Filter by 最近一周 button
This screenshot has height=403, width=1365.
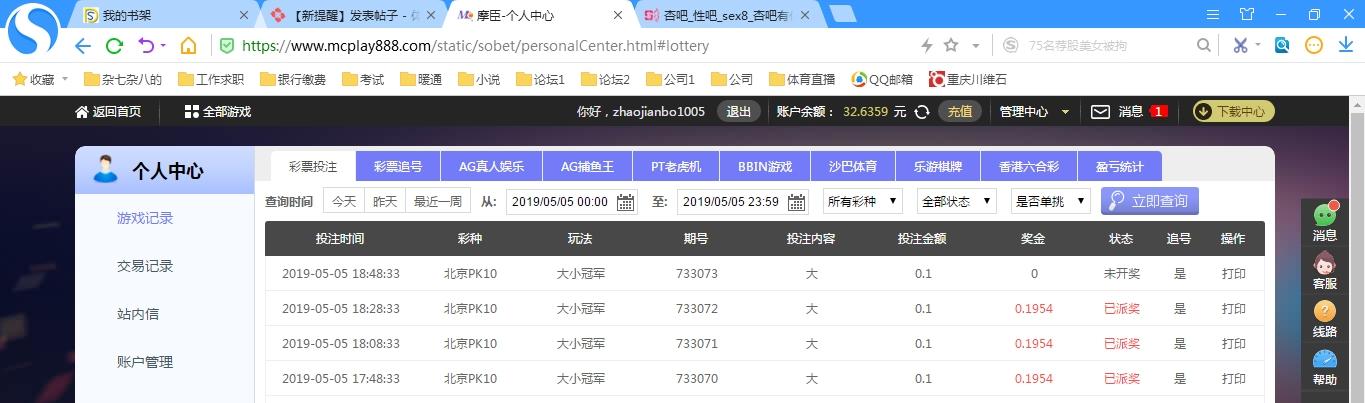(438, 201)
